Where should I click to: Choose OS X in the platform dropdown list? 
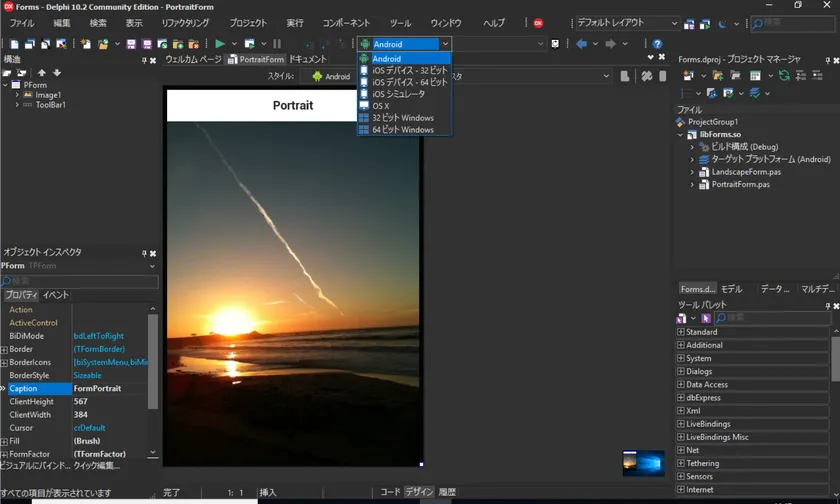point(381,106)
